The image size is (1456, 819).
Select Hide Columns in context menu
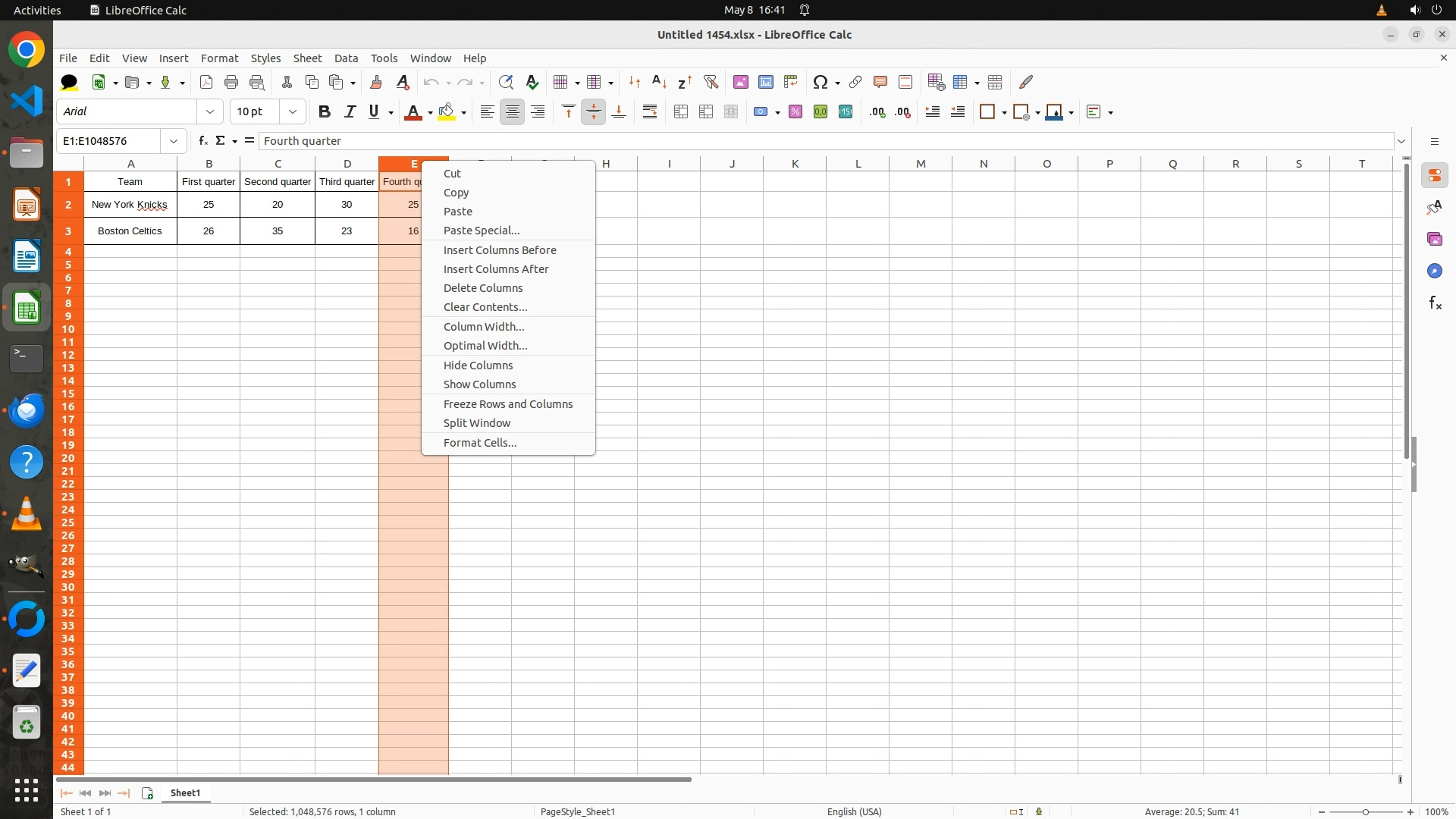[x=478, y=366]
